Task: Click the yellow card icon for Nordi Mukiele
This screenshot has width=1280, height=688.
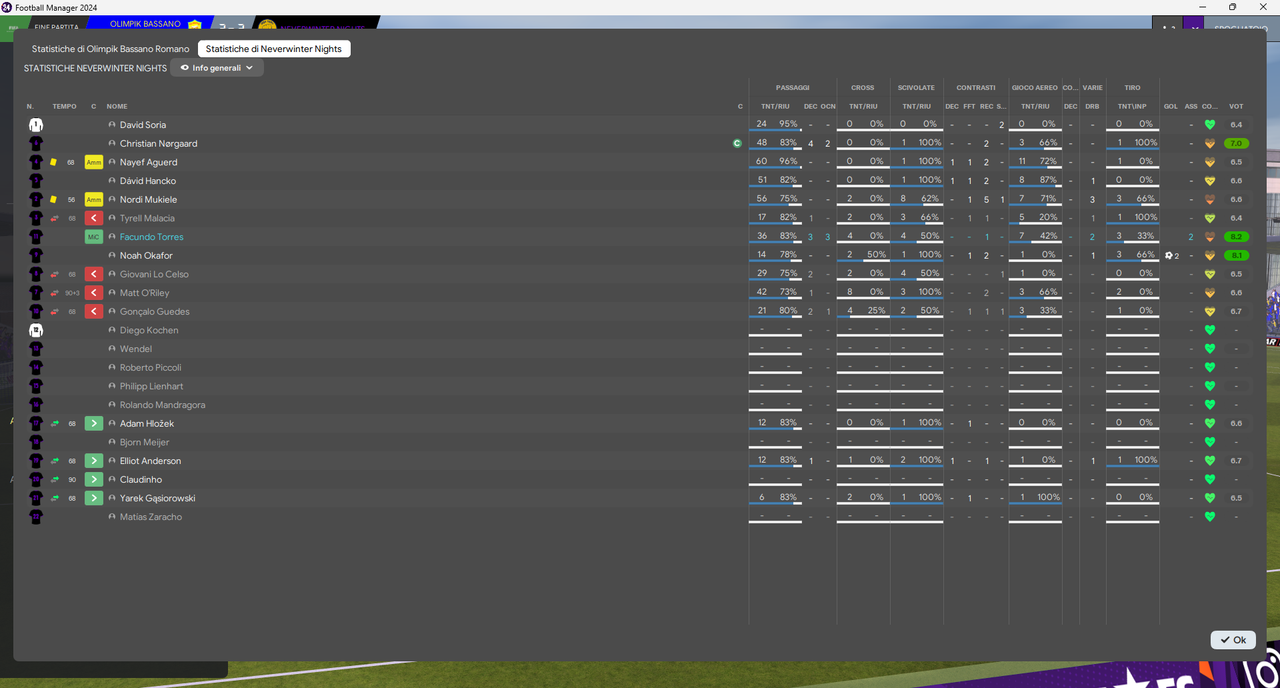Action: click(53, 200)
